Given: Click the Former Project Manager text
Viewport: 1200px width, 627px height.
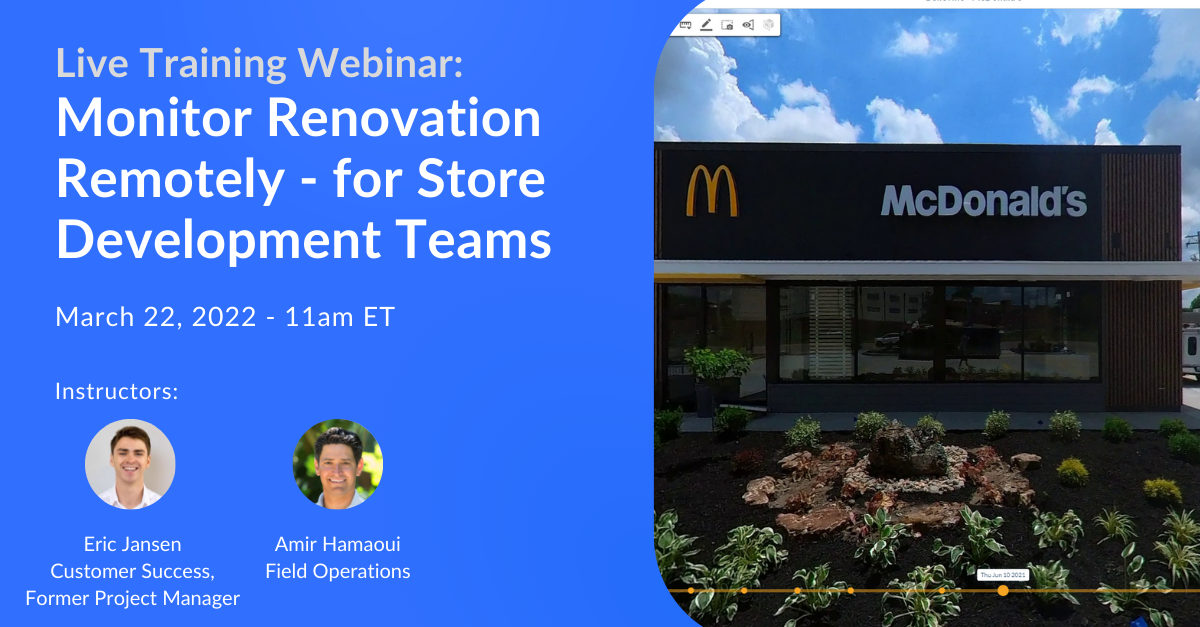Looking at the screenshot, I should click(132, 599).
